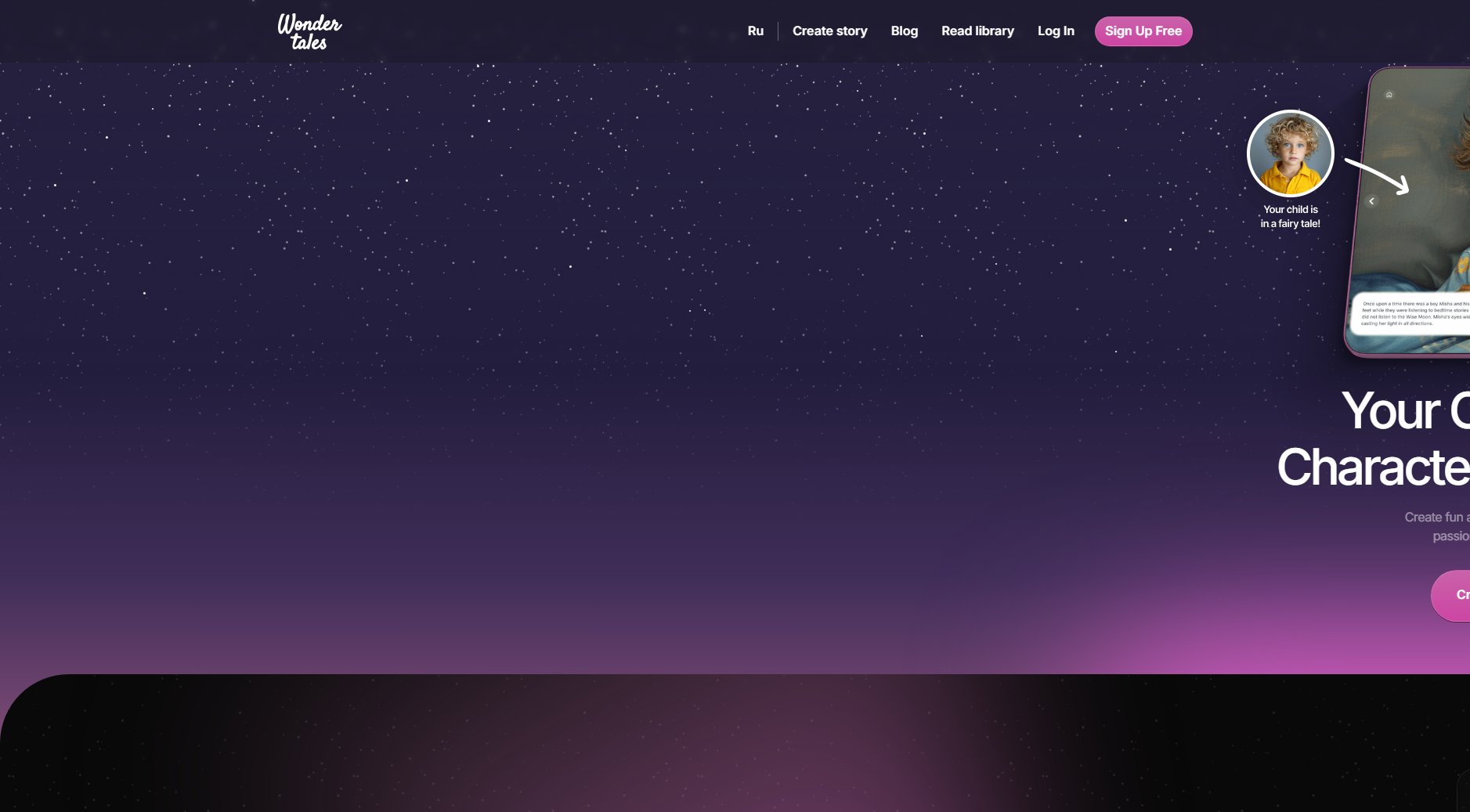Click the large 'Your C' heading line
The height and width of the screenshot is (812, 1470).
(x=1405, y=411)
